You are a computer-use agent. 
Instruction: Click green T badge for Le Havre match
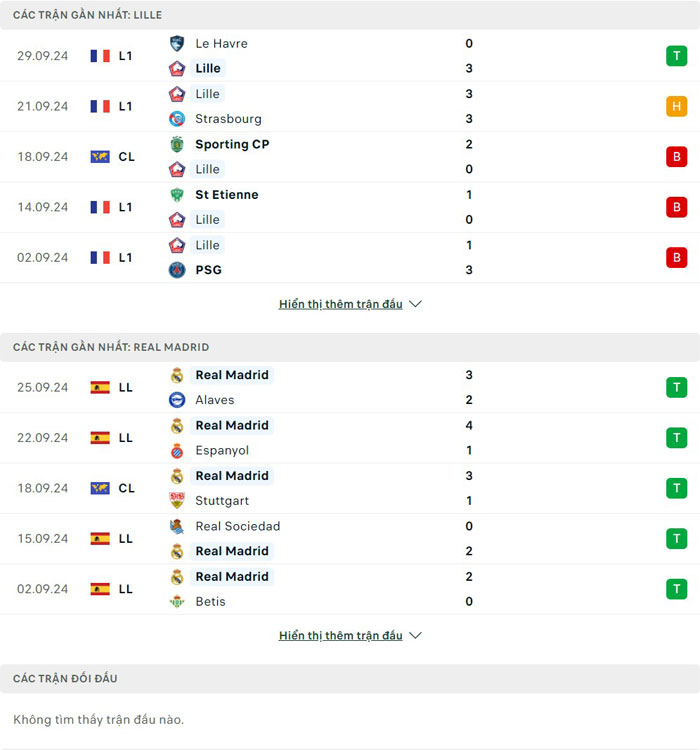(677, 56)
